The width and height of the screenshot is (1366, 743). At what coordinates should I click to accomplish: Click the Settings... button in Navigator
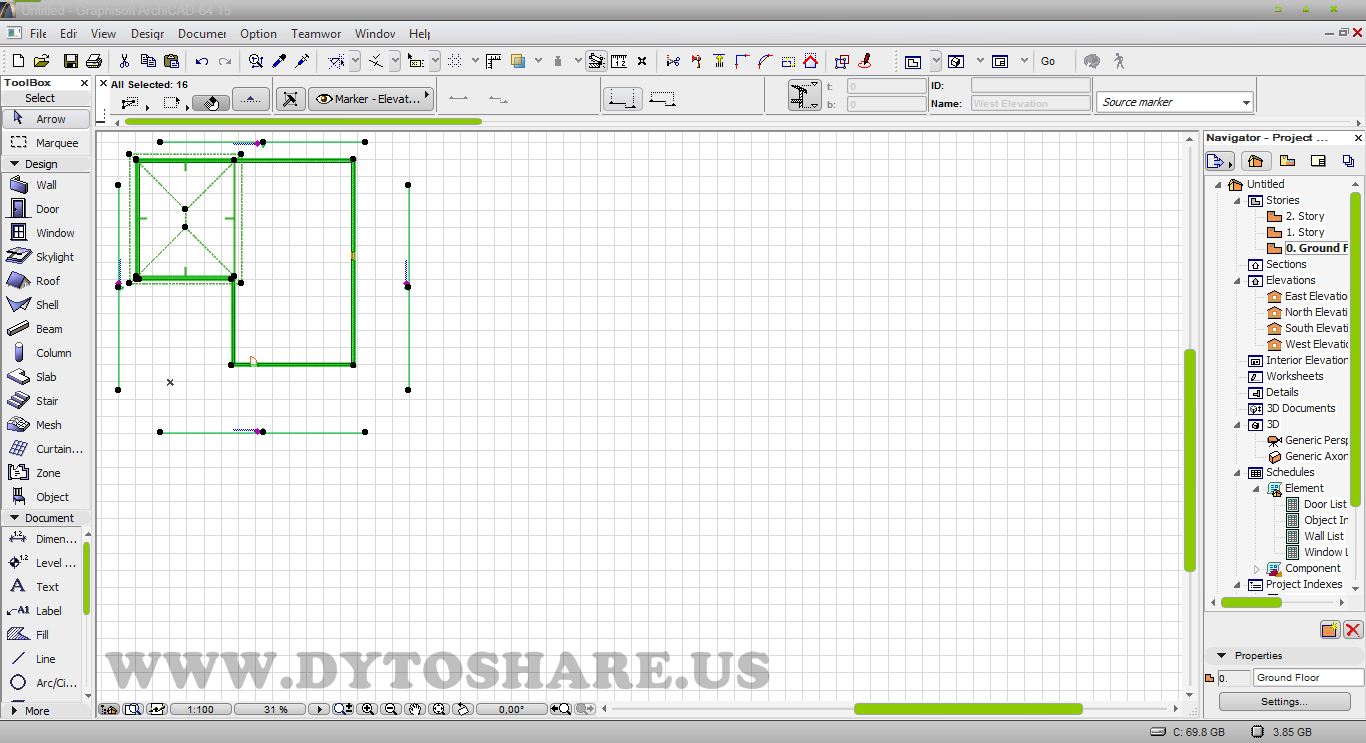point(1283,701)
